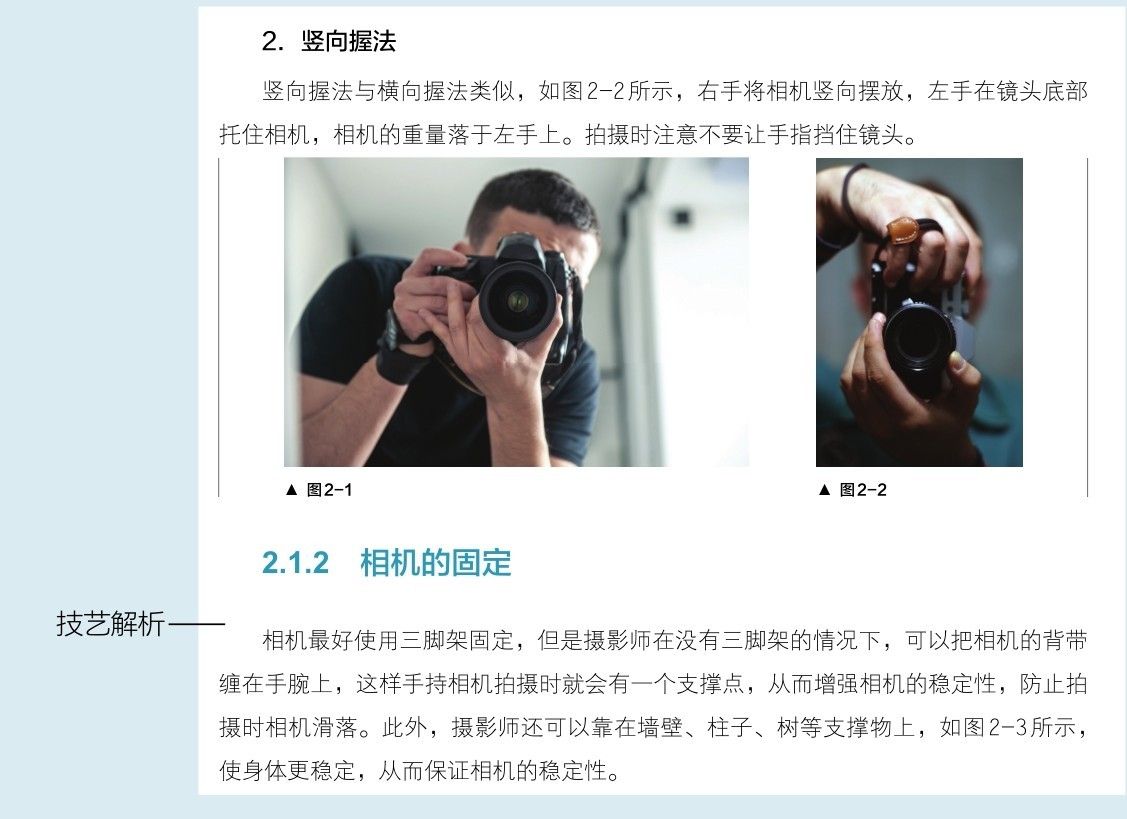
Task: Click the section number 2.1.2
Action: click(x=295, y=563)
